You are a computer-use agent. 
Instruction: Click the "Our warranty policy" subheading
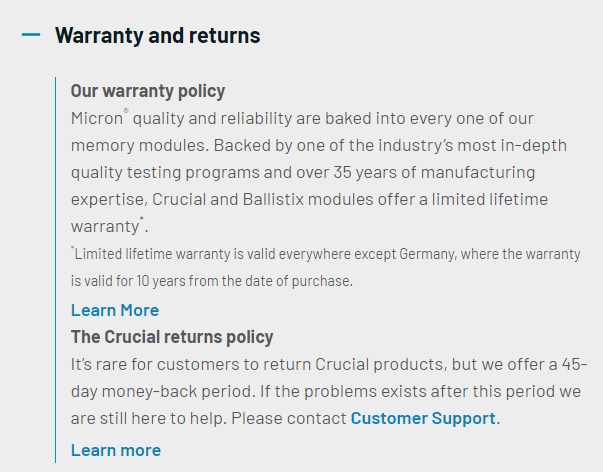[x=147, y=91]
